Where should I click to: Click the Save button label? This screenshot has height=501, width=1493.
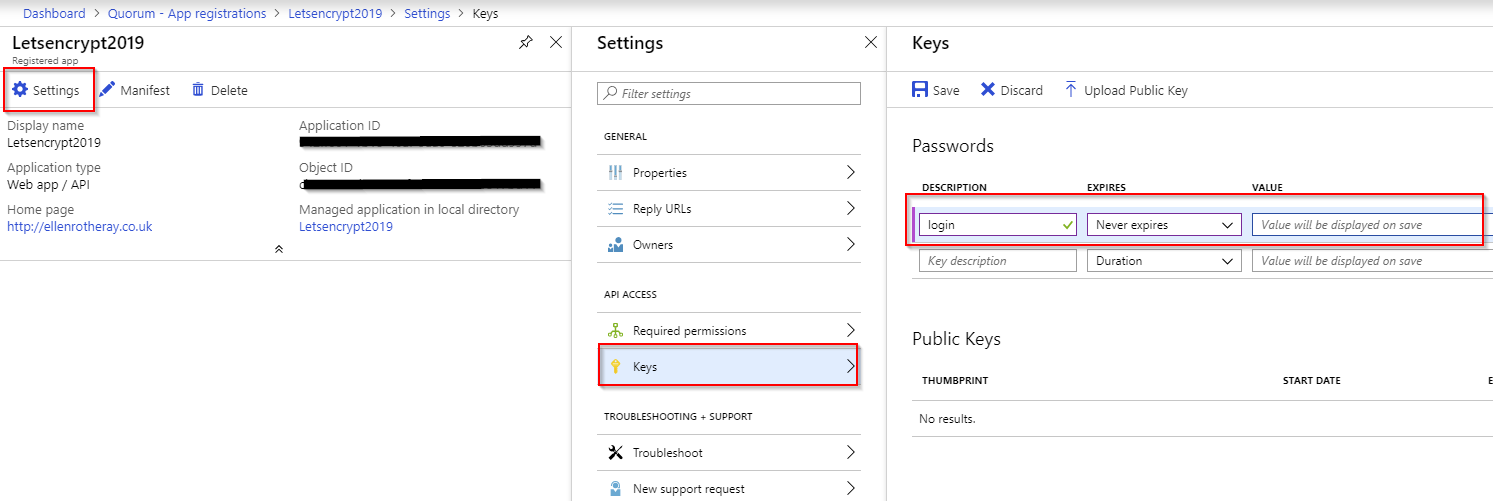point(946,90)
